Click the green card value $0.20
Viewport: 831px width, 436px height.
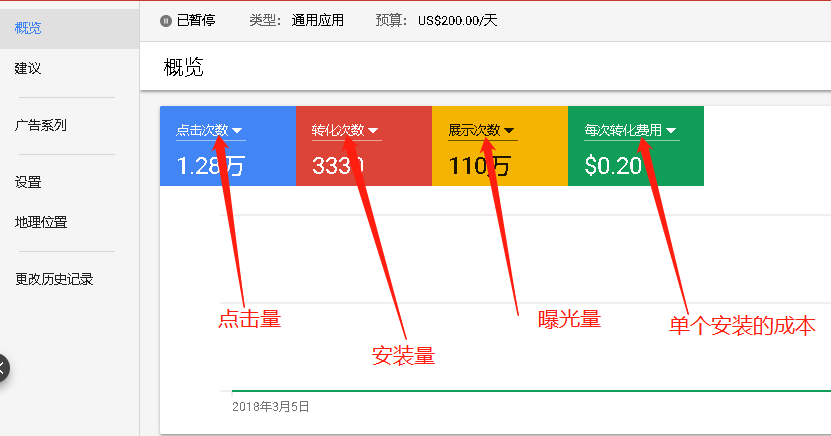[x=613, y=166]
